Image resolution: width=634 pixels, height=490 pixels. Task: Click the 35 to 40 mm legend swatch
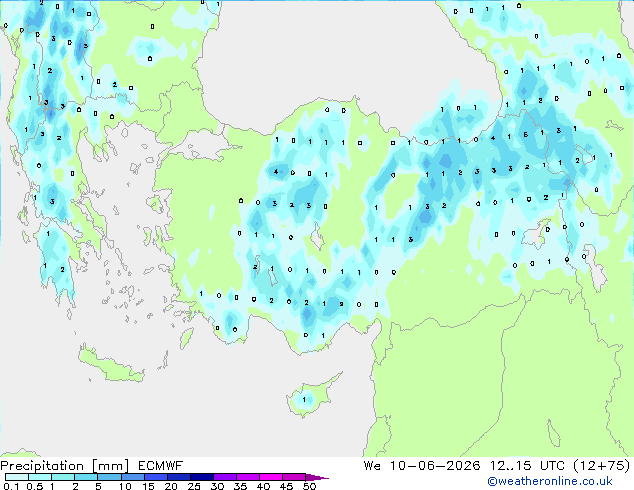(247, 477)
